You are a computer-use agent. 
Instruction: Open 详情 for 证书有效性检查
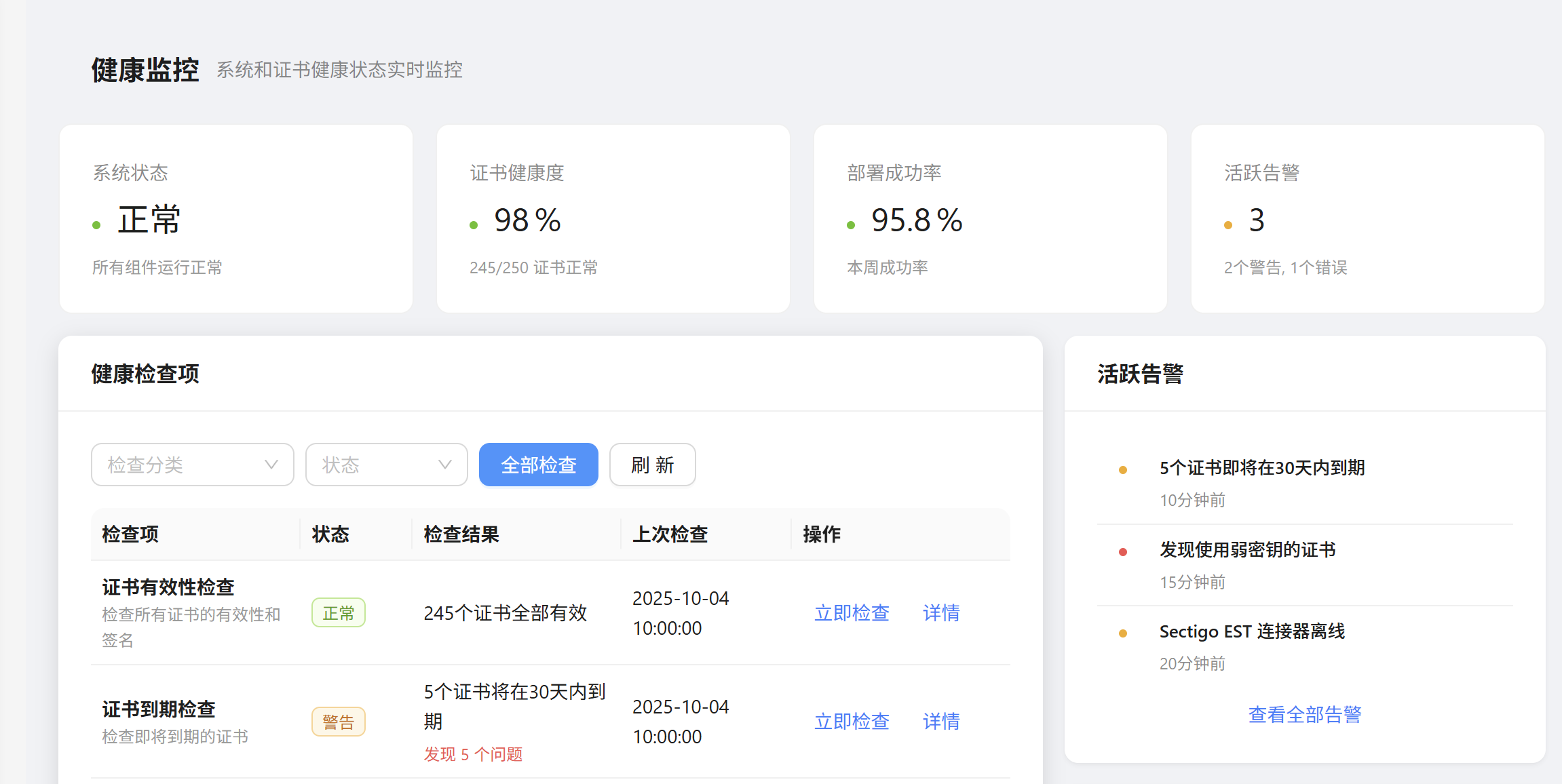pyautogui.click(x=941, y=612)
